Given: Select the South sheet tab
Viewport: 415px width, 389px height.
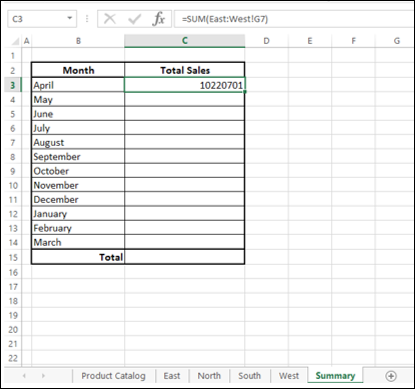Looking at the screenshot, I should tap(249, 376).
